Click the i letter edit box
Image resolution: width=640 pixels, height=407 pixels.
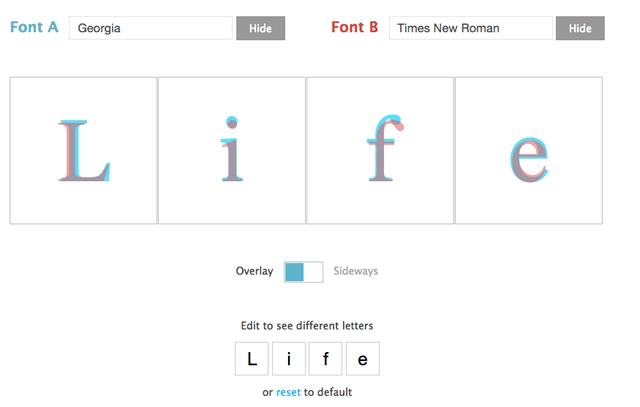click(289, 359)
